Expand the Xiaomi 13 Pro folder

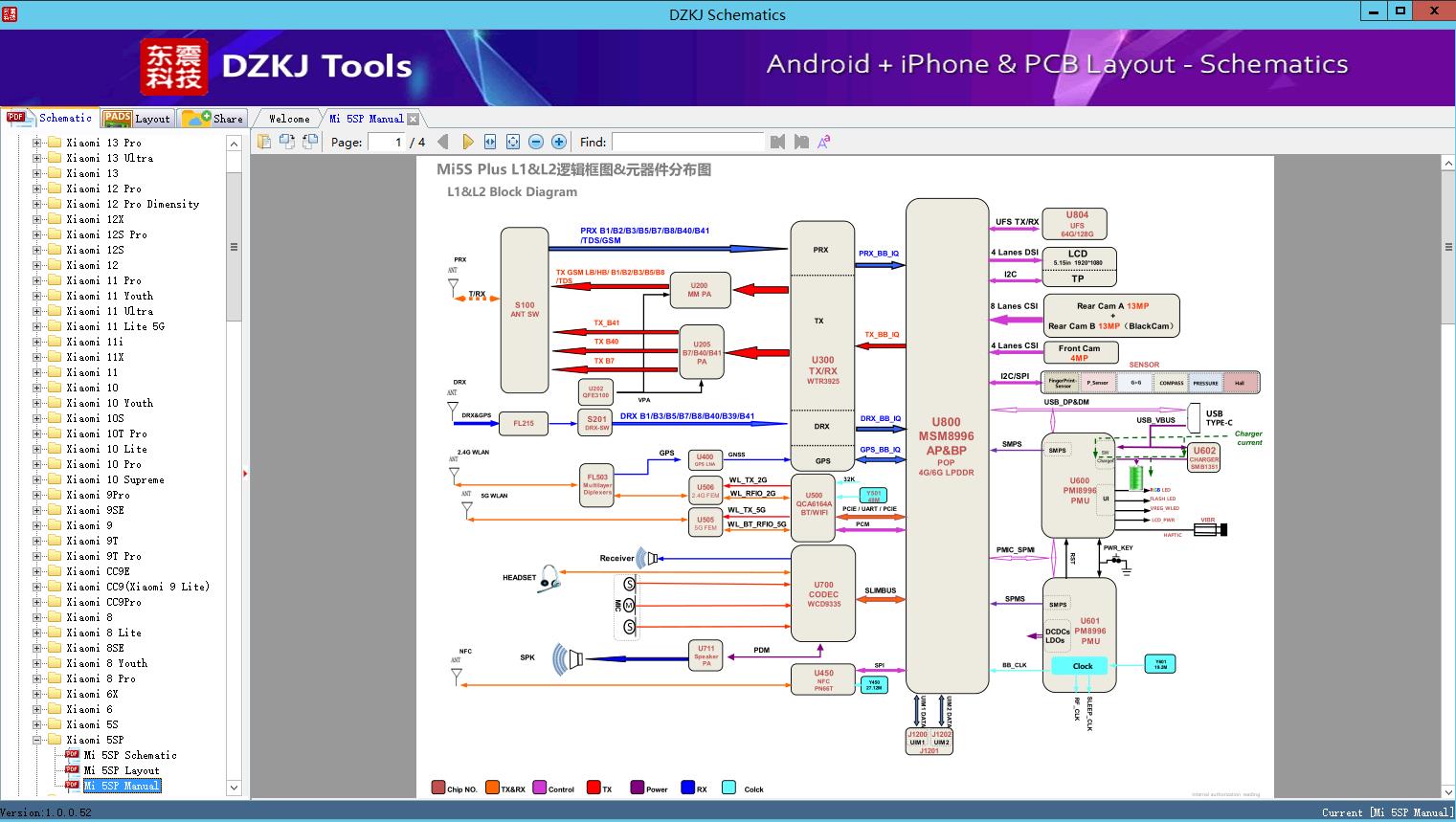click(x=37, y=143)
